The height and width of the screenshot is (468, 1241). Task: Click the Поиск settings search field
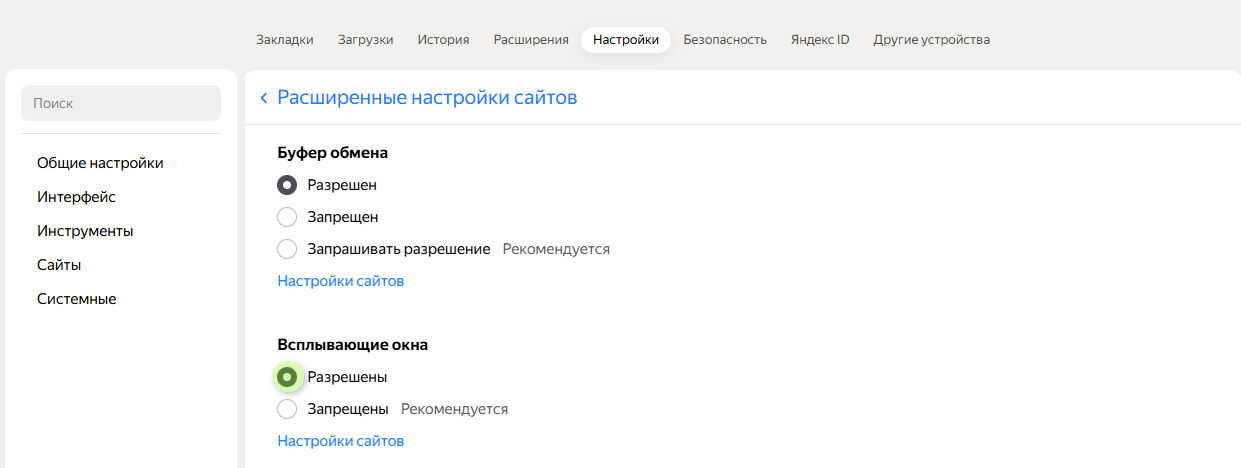click(121, 103)
